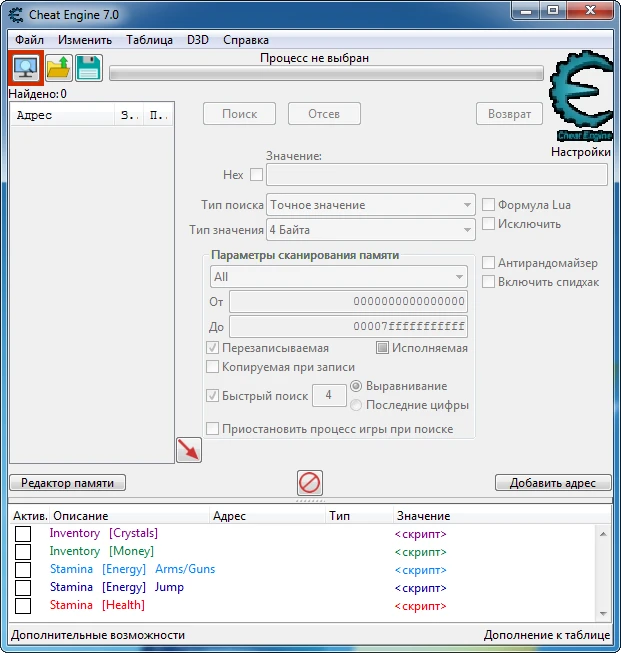
Task: Select the Последние цифры radio button
Action: (356, 405)
